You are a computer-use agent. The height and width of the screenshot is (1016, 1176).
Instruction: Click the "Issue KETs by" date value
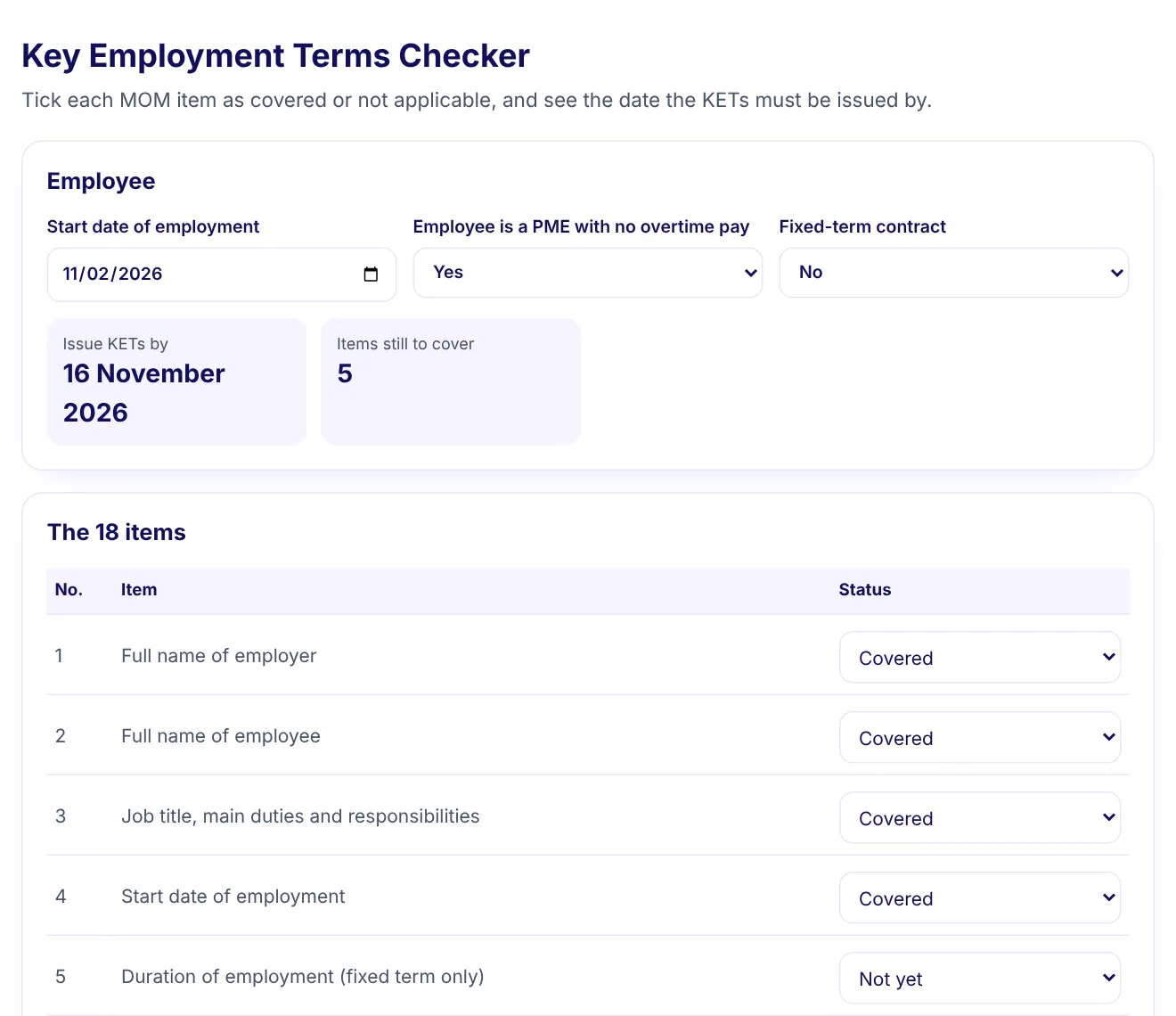point(144,393)
